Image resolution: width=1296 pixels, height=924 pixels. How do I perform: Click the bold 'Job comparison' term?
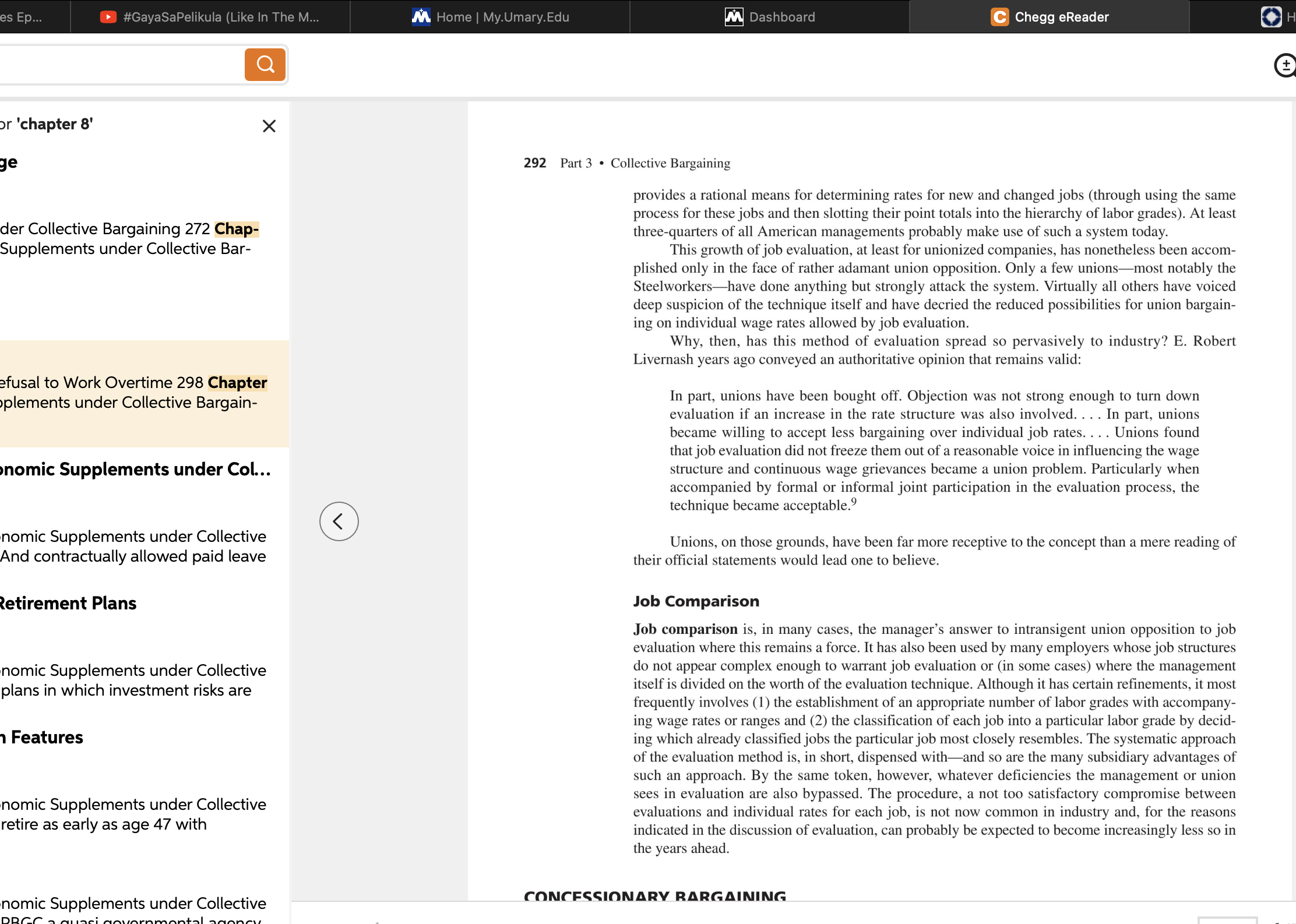pyautogui.click(x=685, y=629)
